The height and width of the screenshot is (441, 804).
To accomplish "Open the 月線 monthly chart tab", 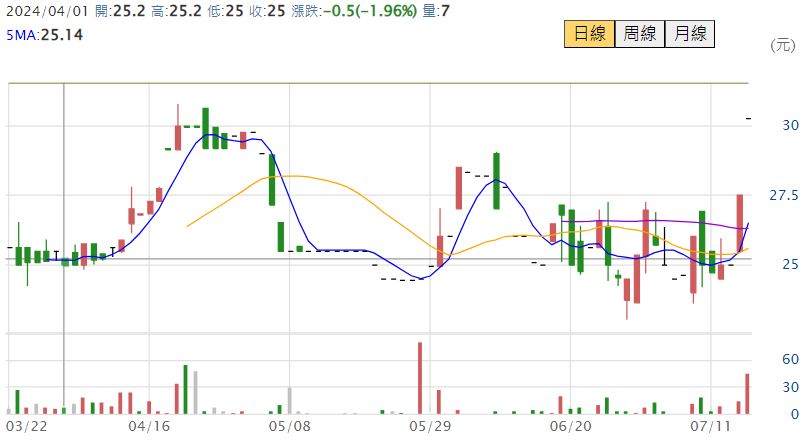I will click(689, 34).
